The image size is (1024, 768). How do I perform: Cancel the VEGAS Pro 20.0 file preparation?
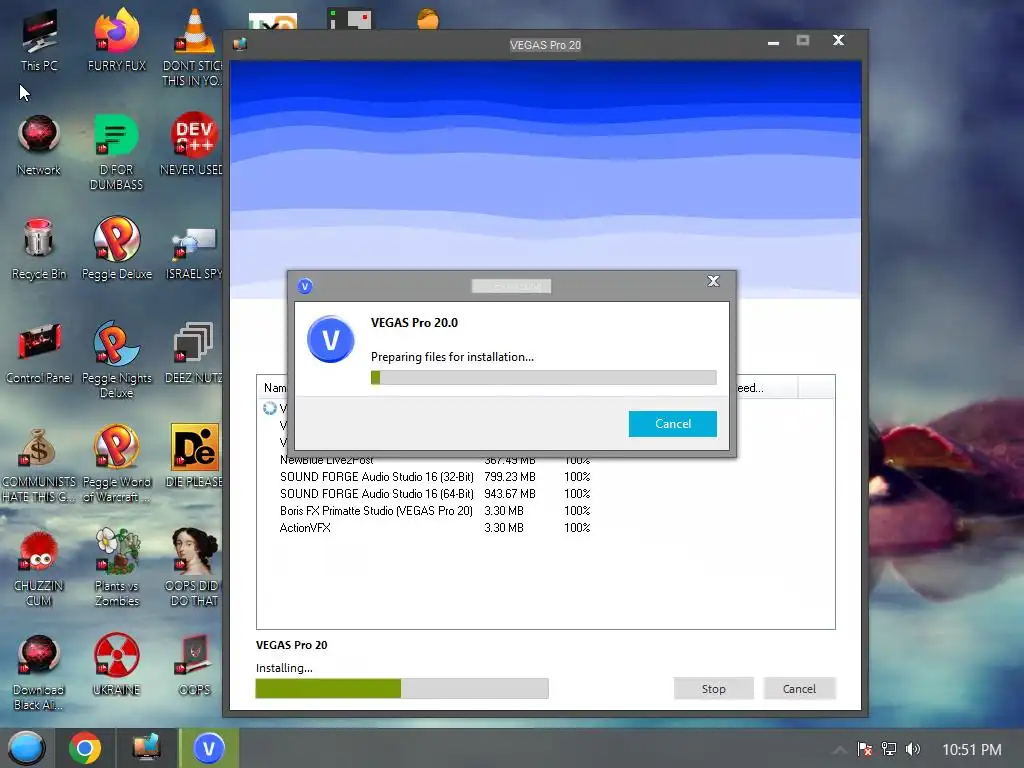(673, 424)
